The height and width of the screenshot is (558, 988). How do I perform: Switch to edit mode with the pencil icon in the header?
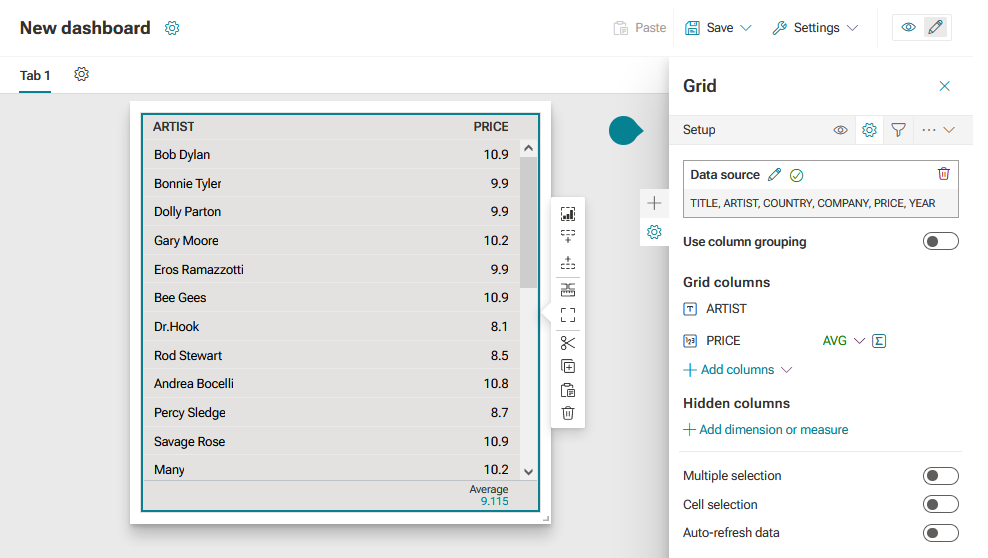[x=936, y=27]
